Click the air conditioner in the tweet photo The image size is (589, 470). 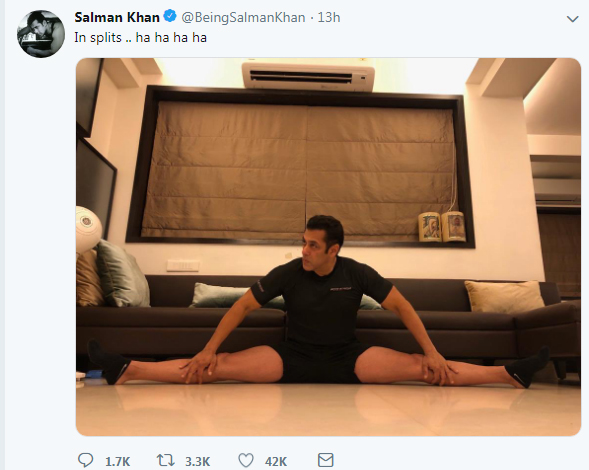pos(308,77)
